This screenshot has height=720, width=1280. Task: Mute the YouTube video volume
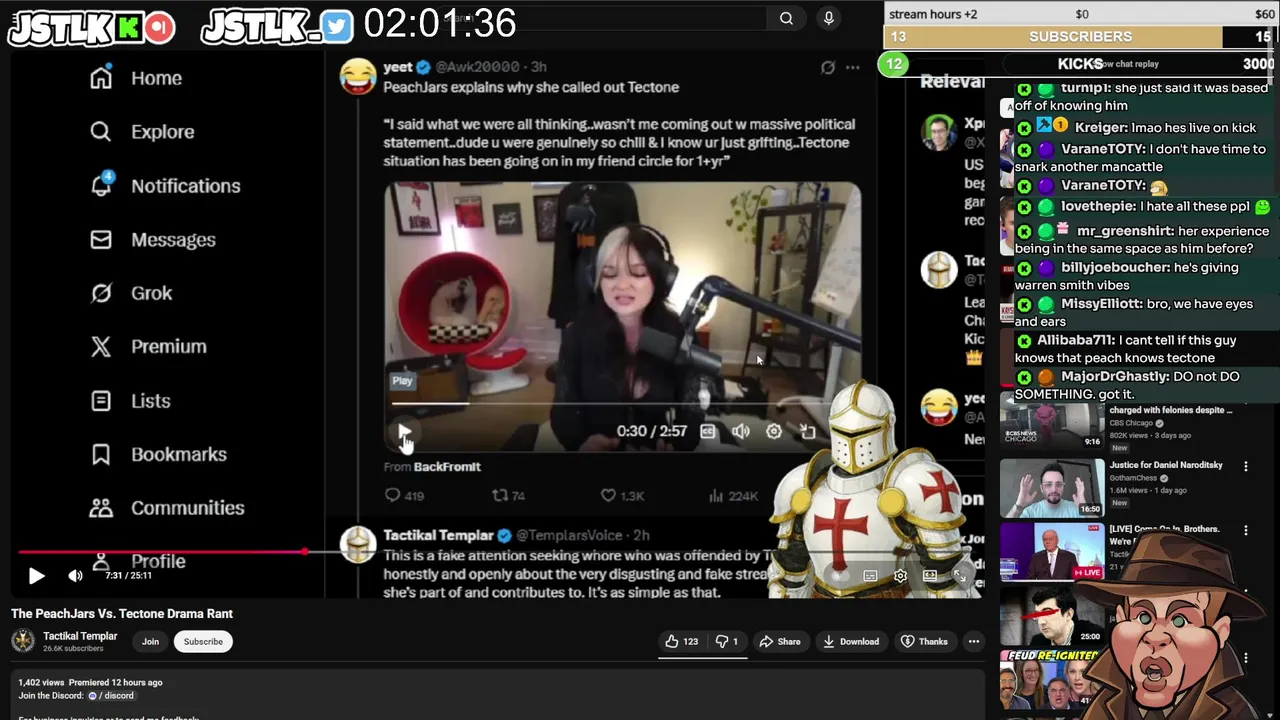tap(75, 576)
